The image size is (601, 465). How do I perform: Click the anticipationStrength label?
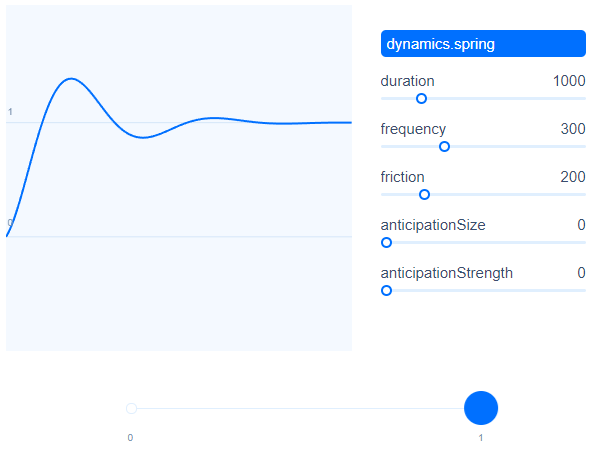(447, 273)
